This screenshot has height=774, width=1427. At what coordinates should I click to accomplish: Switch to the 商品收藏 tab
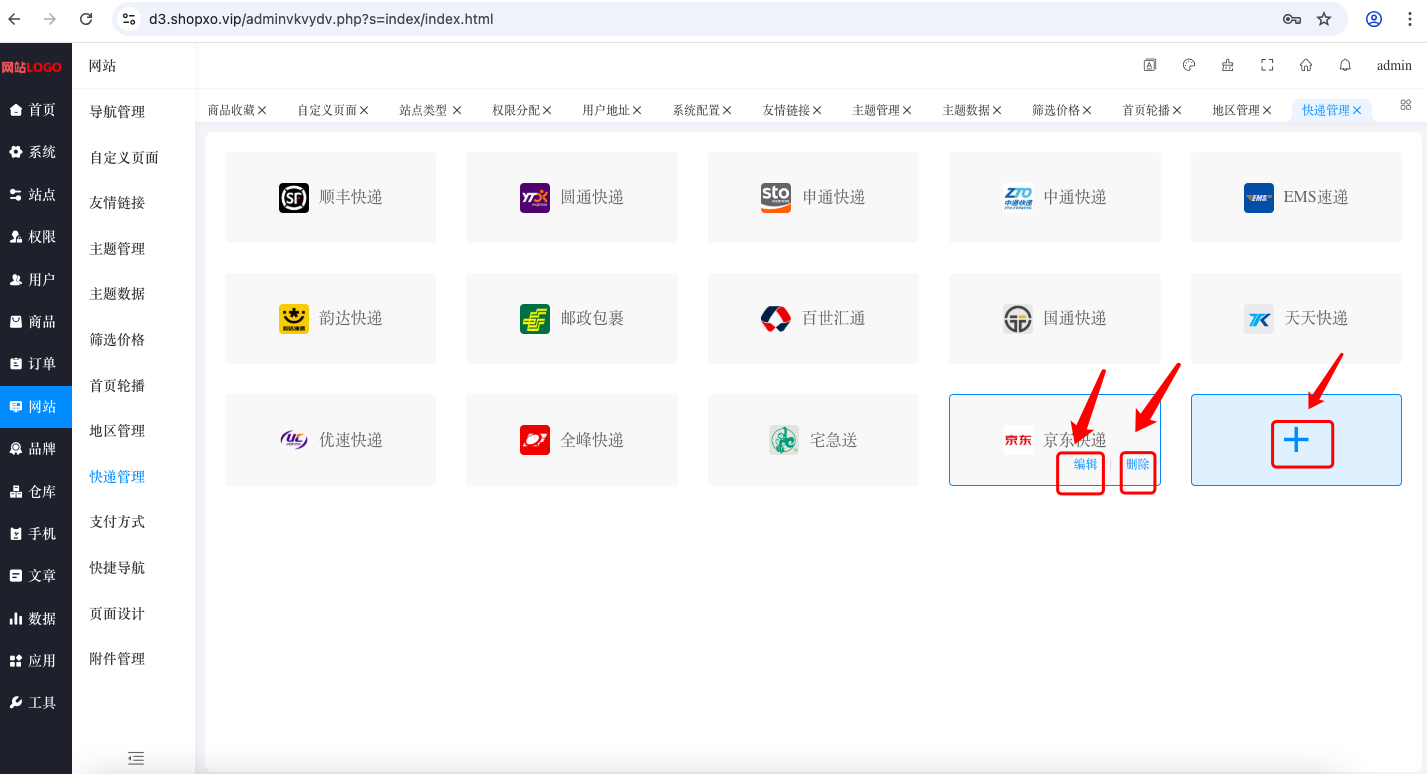pos(231,111)
